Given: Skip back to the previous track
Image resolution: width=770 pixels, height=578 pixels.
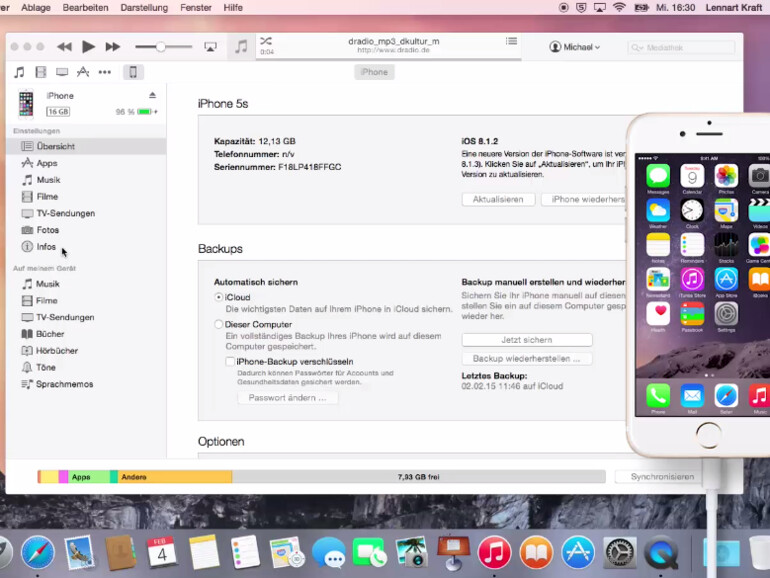Looking at the screenshot, I should click(64, 47).
